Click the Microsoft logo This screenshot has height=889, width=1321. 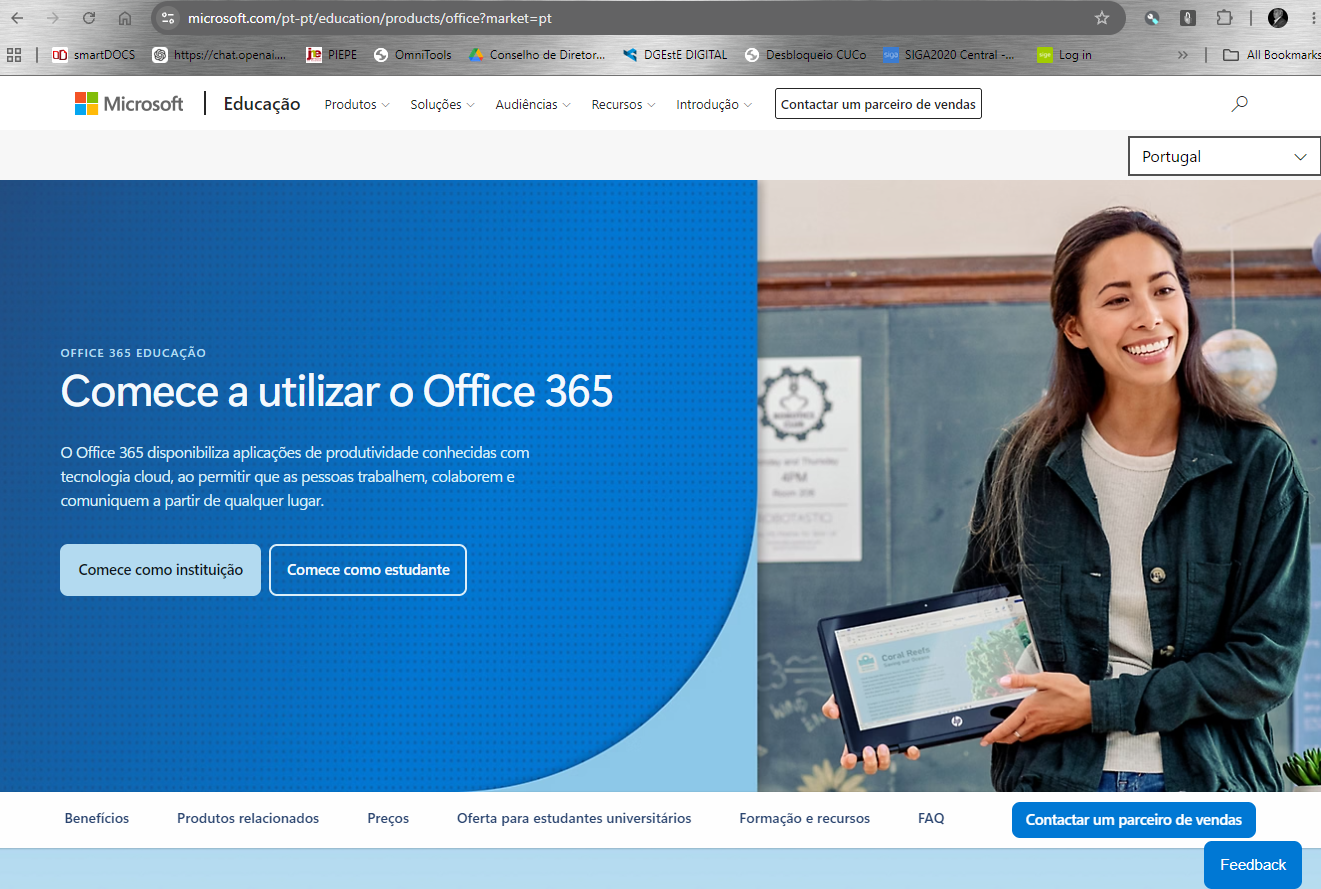[129, 104]
